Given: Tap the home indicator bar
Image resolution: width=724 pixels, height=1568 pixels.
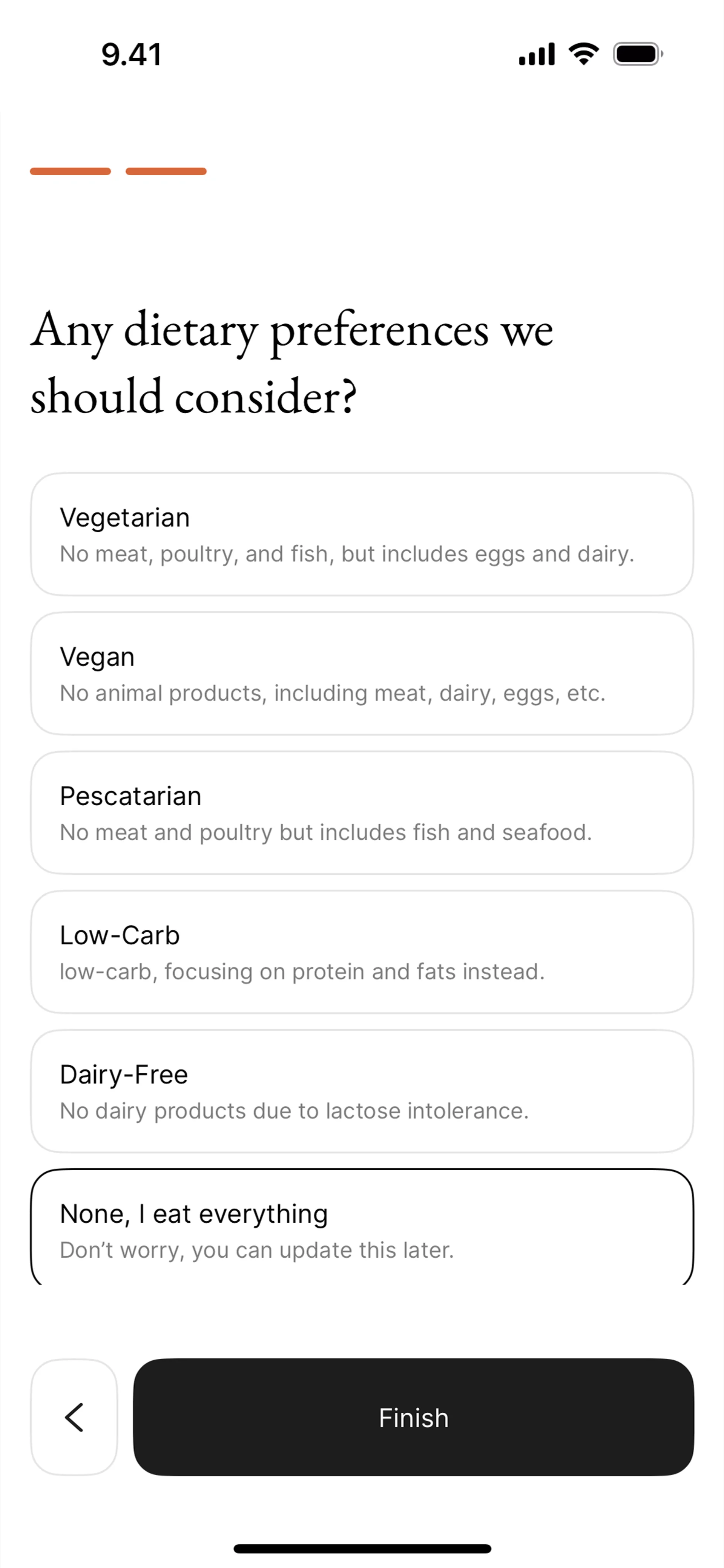Looking at the screenshot, I should [x=362, y=1548].
